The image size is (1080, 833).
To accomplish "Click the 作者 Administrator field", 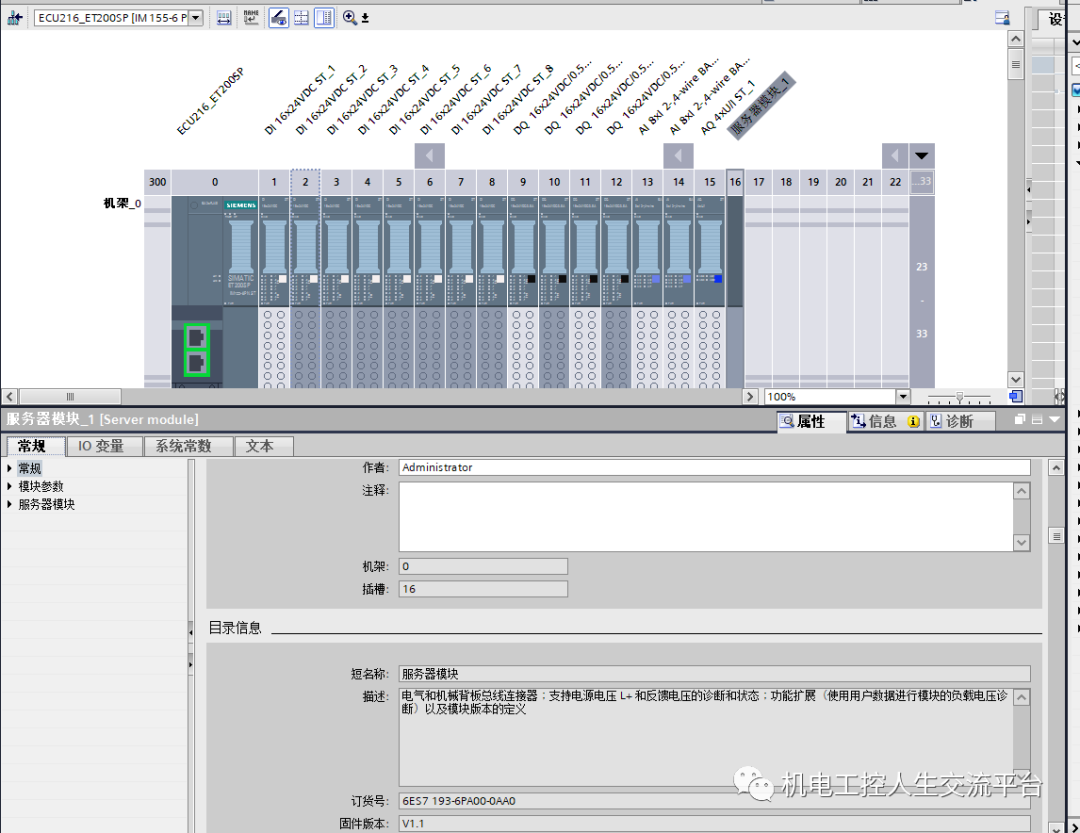I will 714,467.
